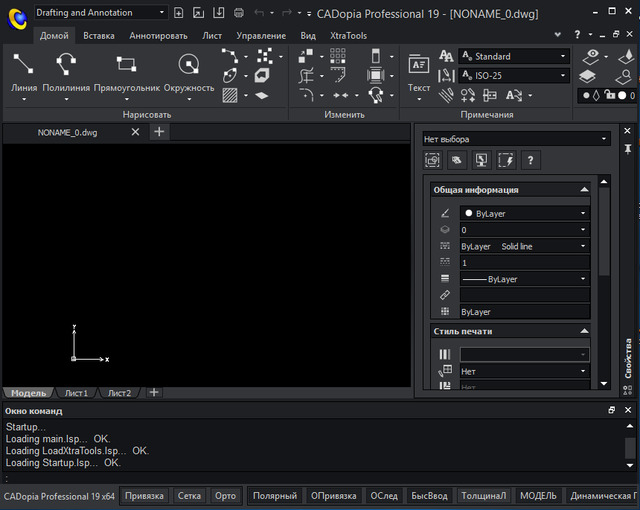Collapse the Общая информация section
Screen dimensions: 640x510
(x=583, y=190)
